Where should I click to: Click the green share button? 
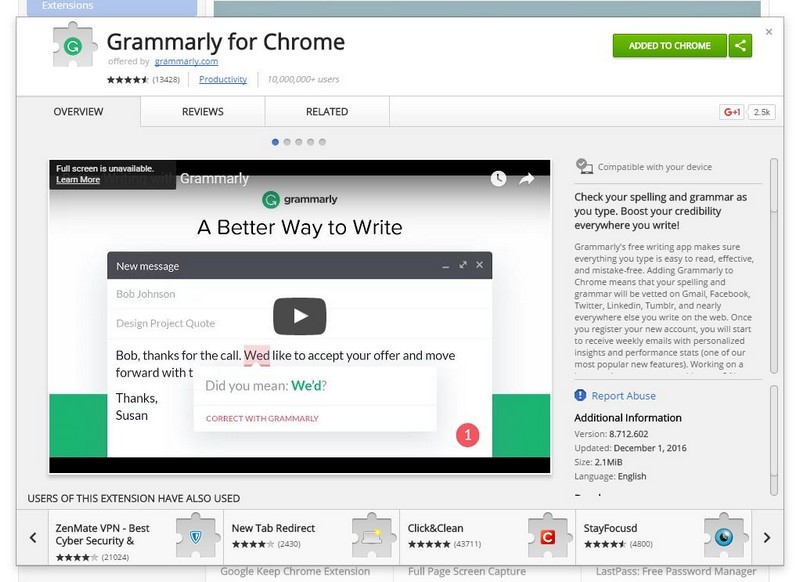740,45
